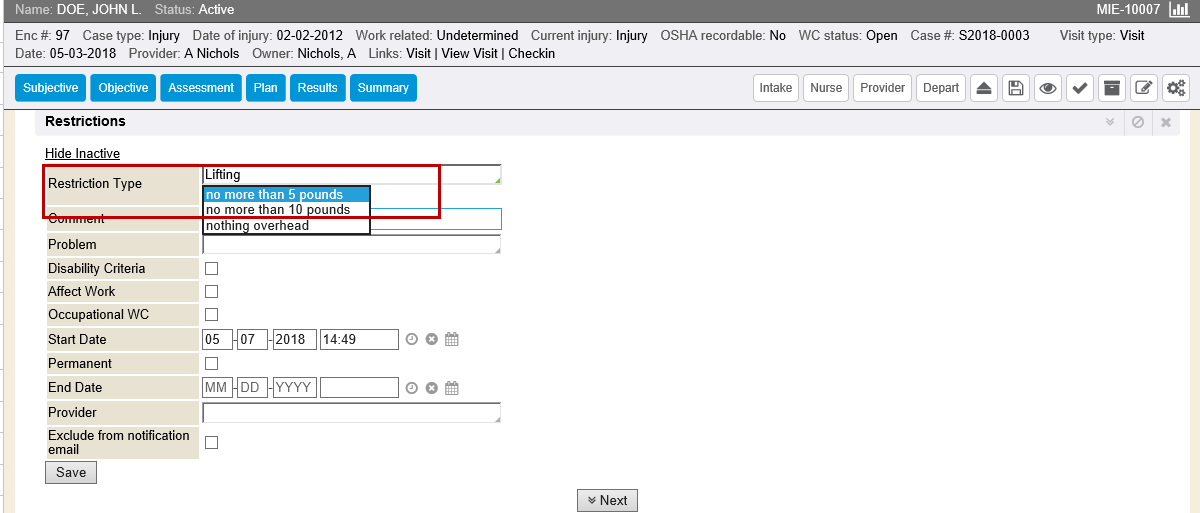Choose "nothing overhead" from the dropdown list
Image resolution: width=1200 pixels, height=513 pixels.
258,226
